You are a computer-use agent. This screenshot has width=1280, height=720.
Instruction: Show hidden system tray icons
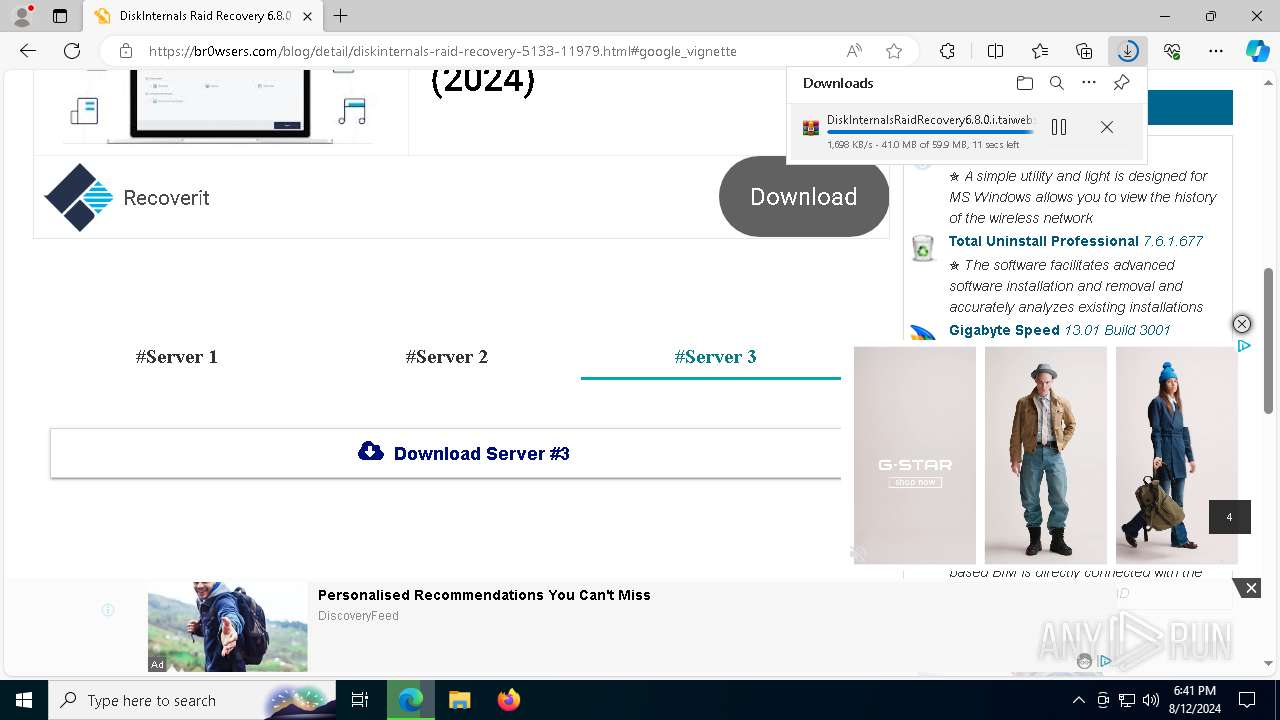[x=1078, y=700]
